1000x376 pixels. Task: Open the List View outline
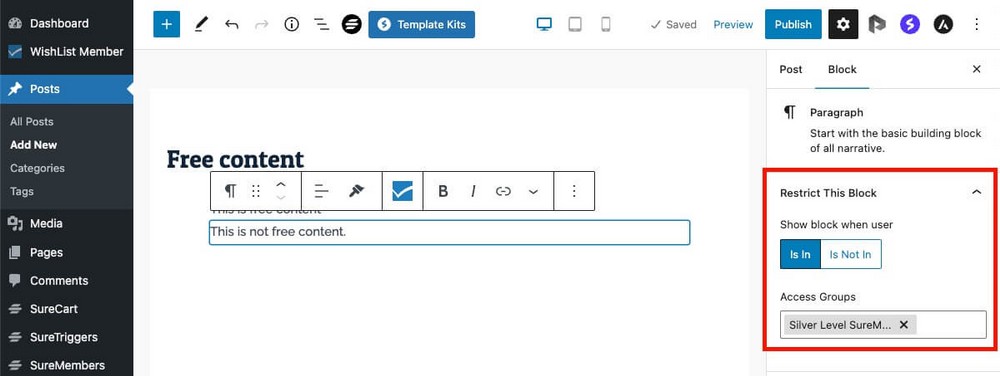point(321,25)
